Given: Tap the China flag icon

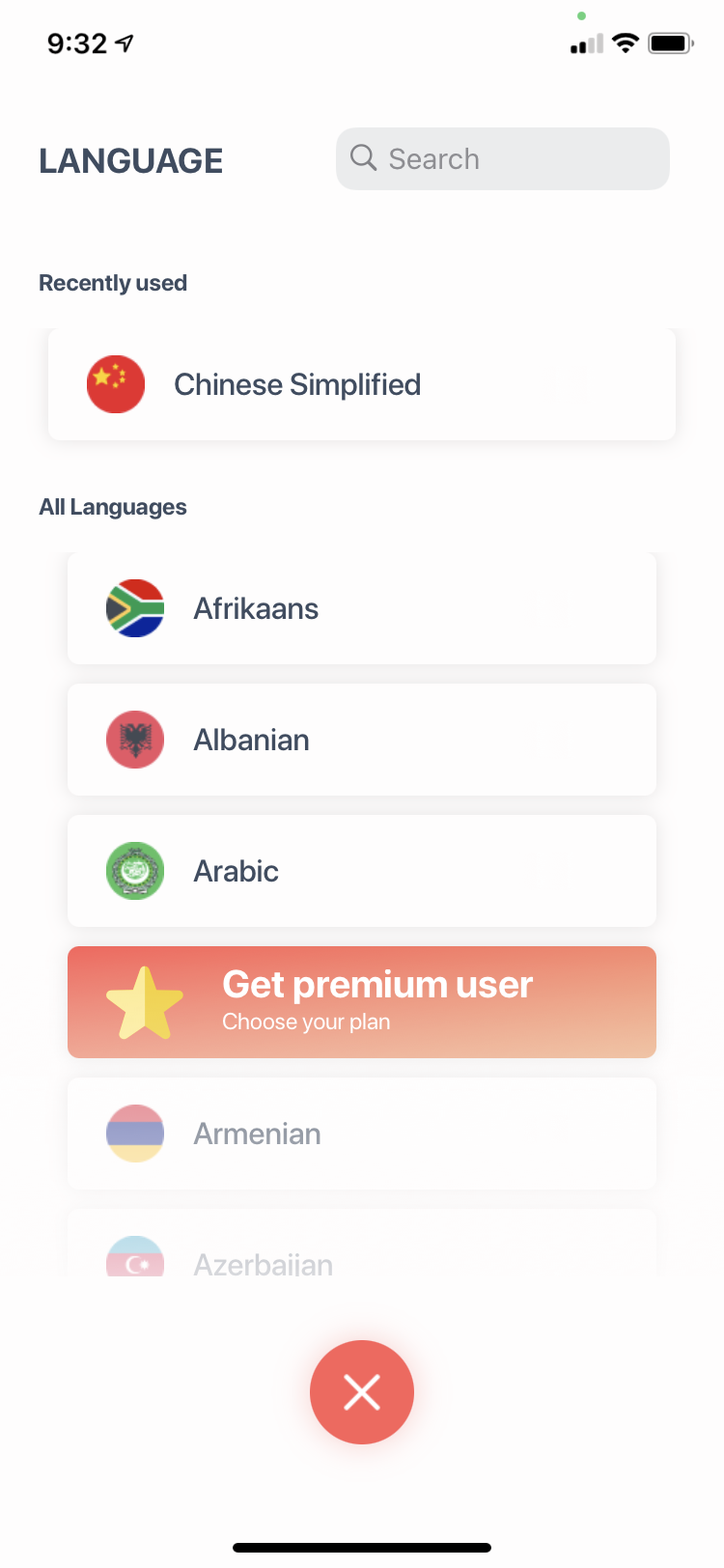Looking at the screenshot, I should (x=116, y=384).
